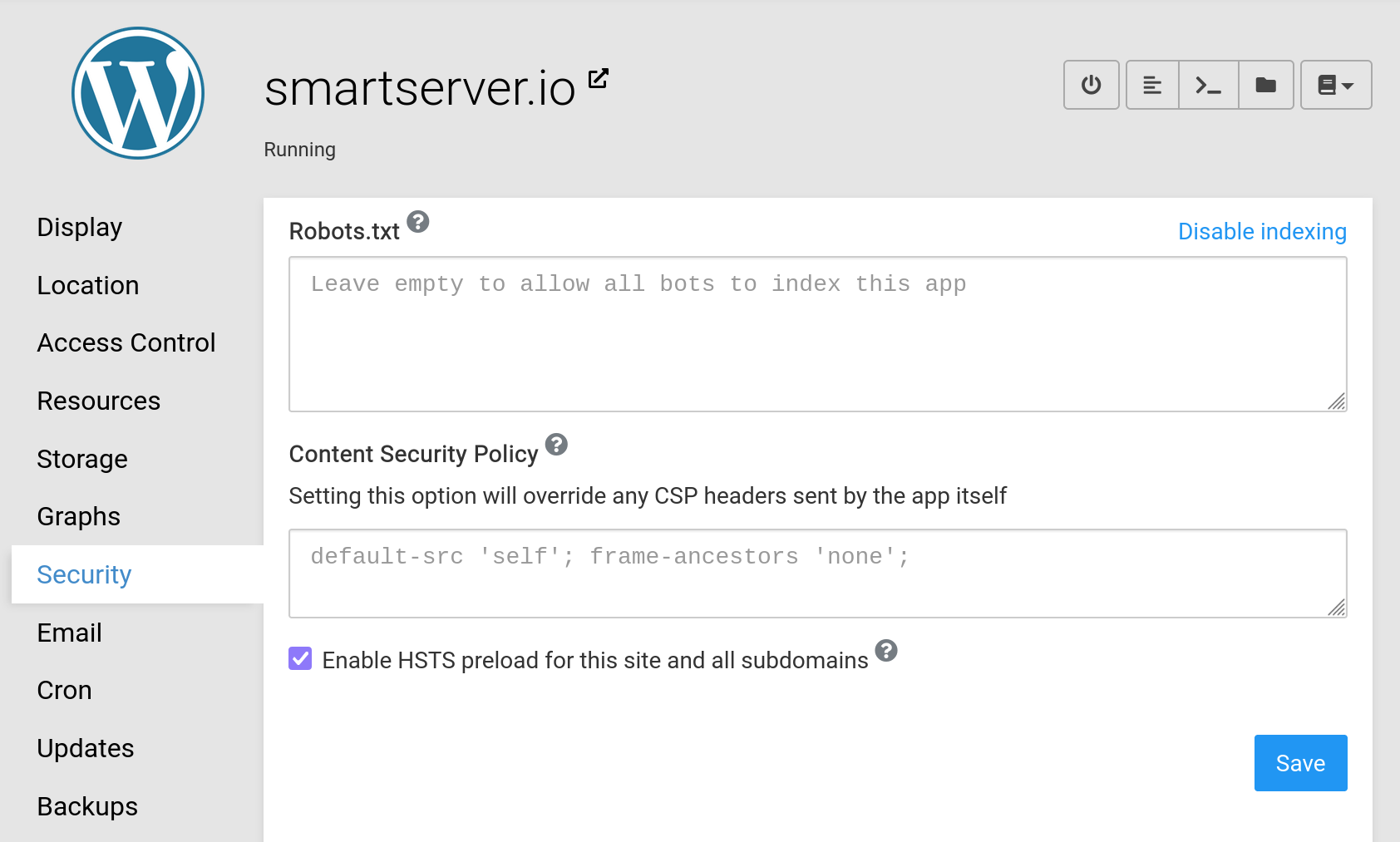1400x842 pixels.
Task: Open external link next to smartserver.io
Action: point(598,78)
